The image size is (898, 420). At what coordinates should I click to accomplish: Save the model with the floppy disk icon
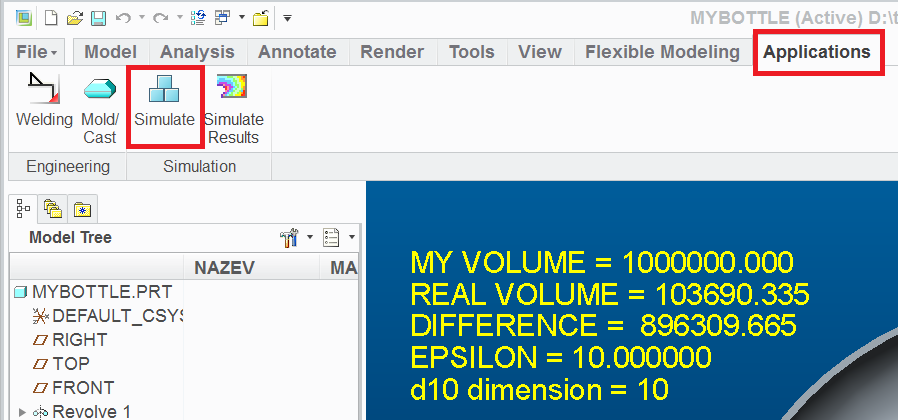click(99, 18)
